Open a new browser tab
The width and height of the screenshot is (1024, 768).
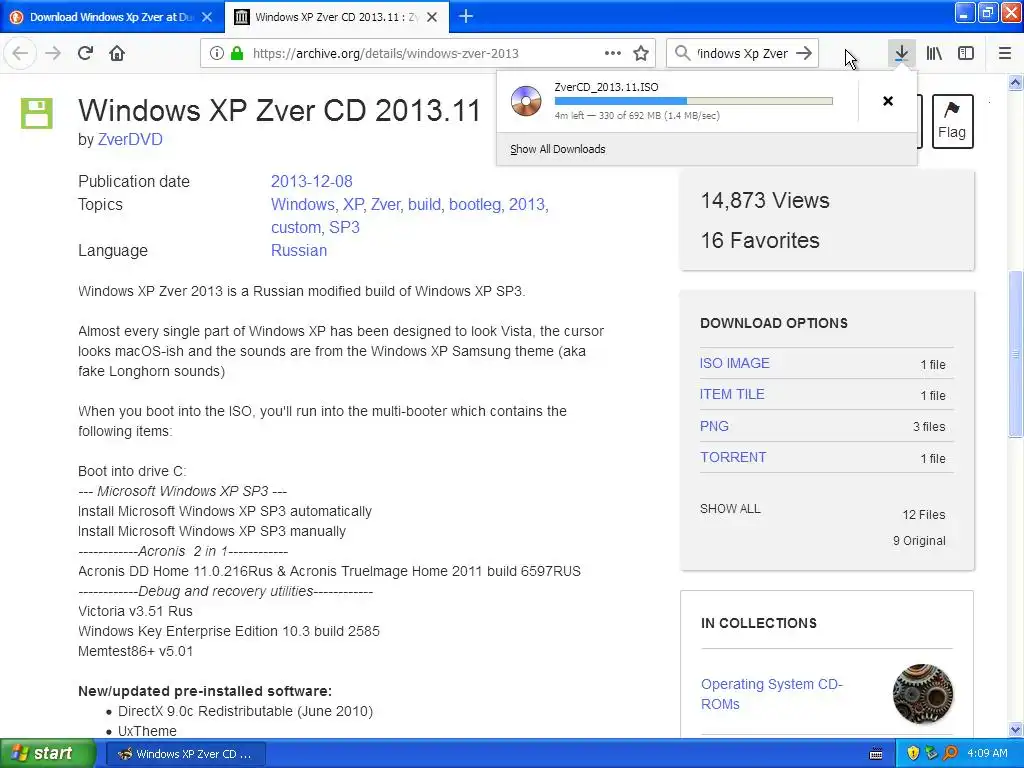pos(466,16)
